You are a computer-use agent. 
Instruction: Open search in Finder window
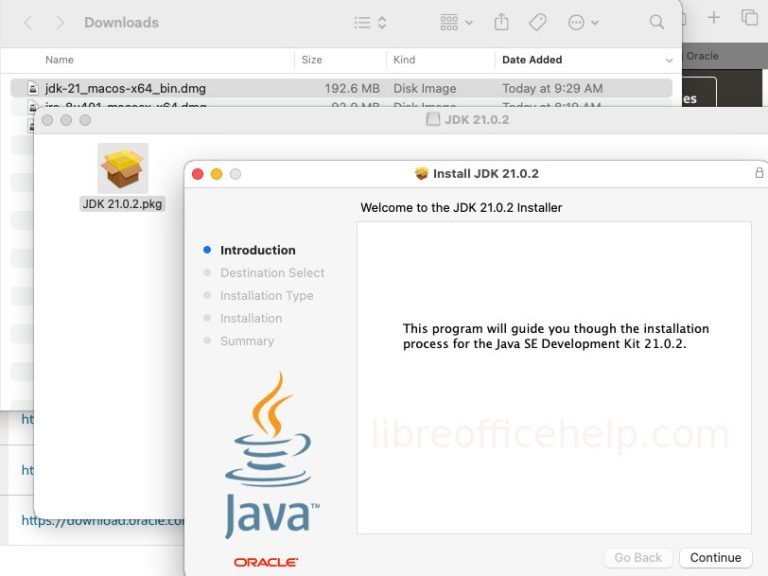pyautogui.click(x=656, y=22)
